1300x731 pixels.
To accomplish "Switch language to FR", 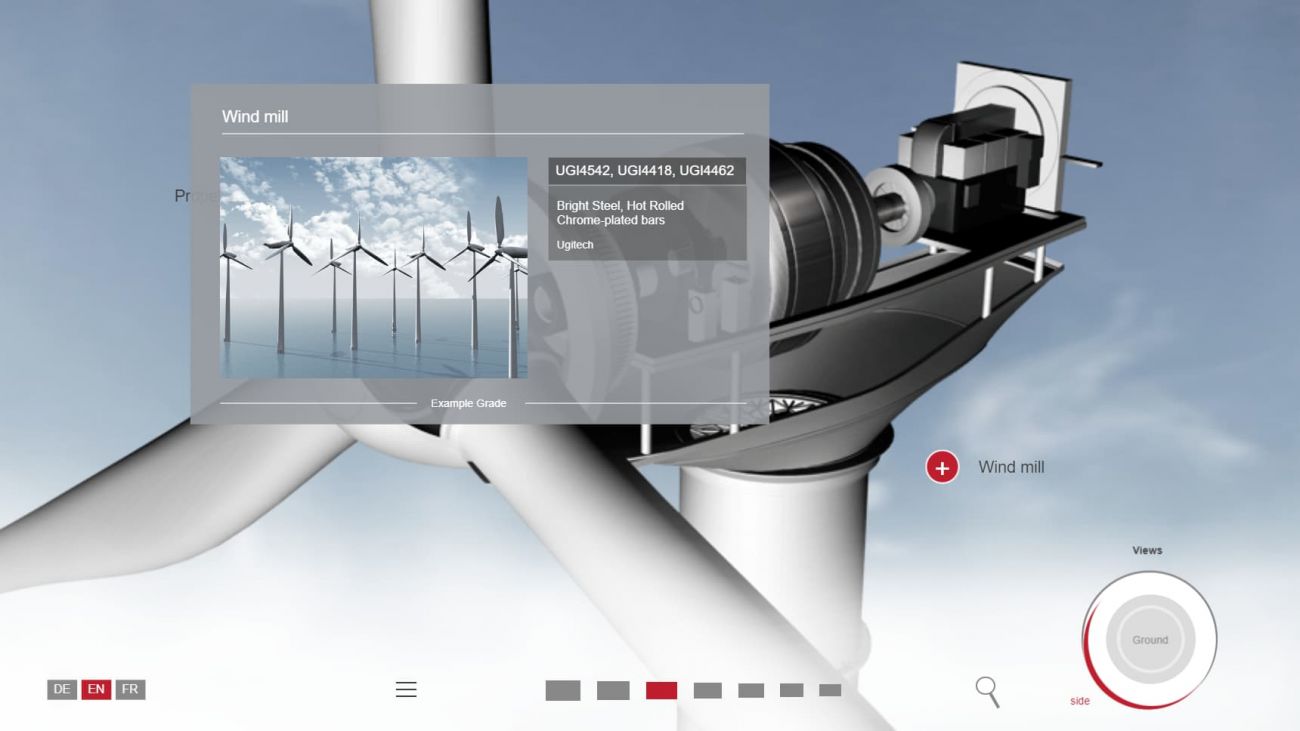I will click(130, 689).
